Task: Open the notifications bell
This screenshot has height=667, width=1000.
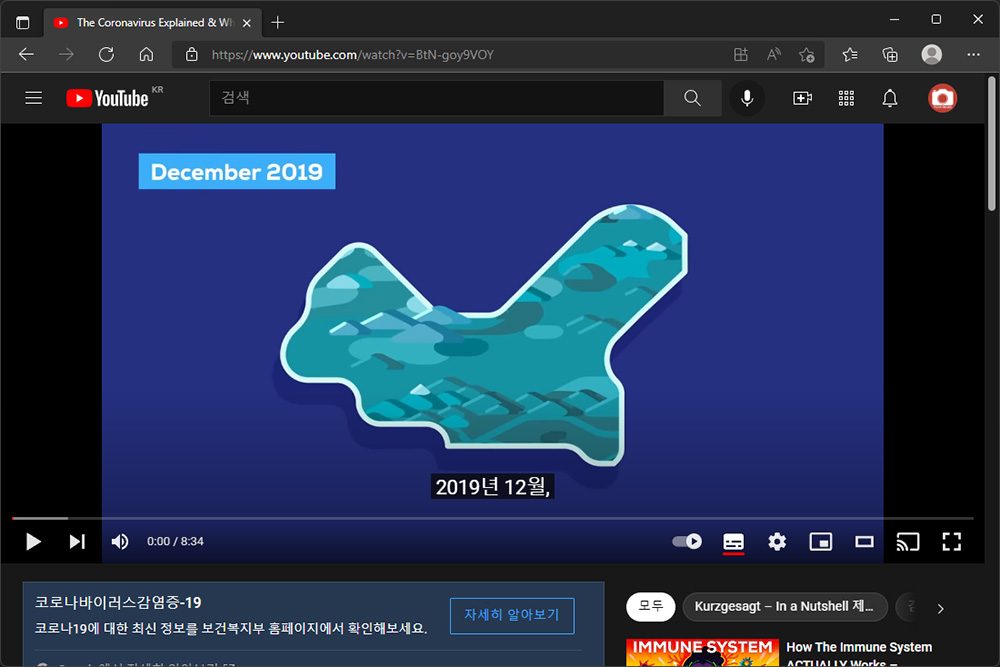Action: [x=890, y=98]
